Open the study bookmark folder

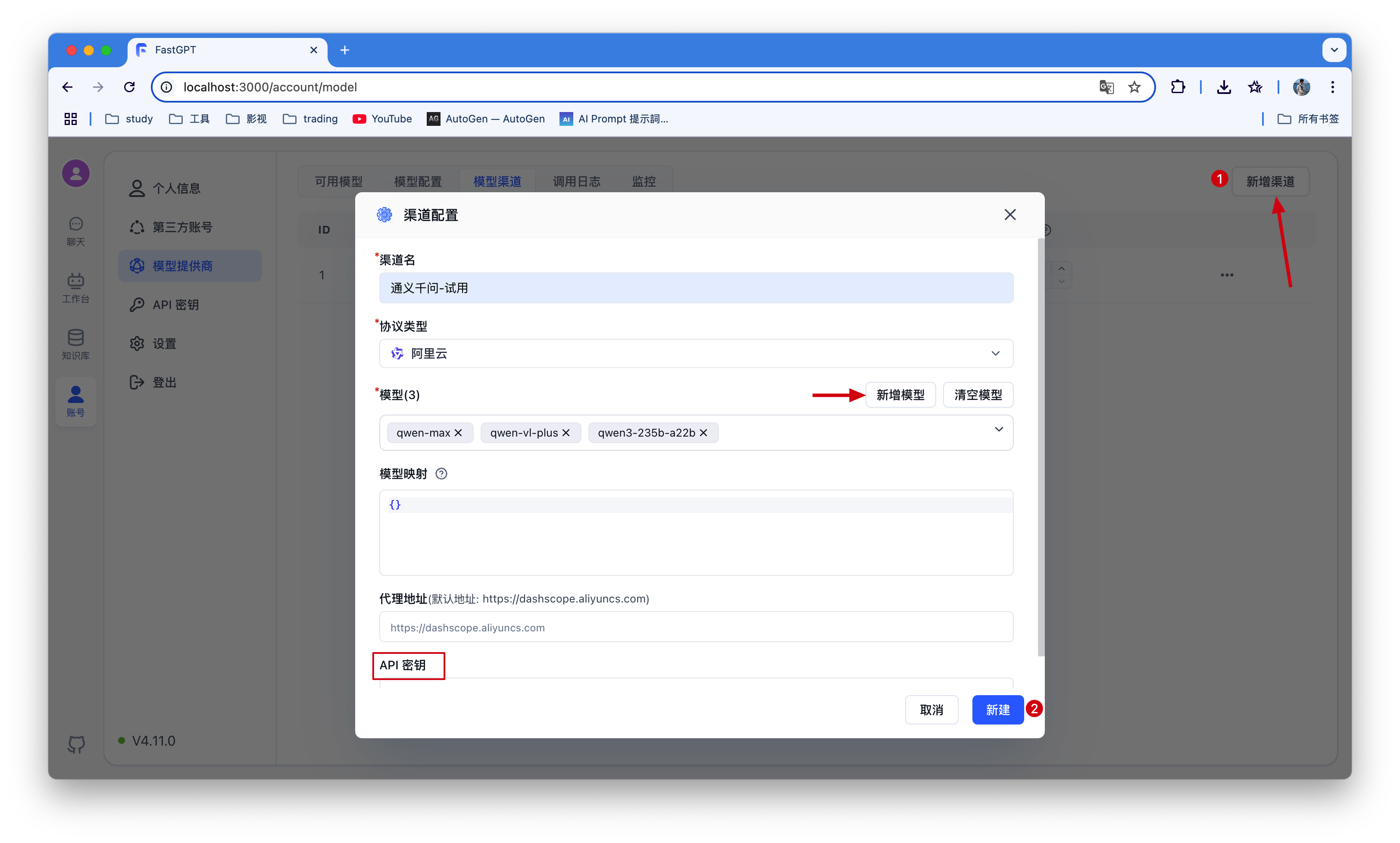[x=129, y=119]
